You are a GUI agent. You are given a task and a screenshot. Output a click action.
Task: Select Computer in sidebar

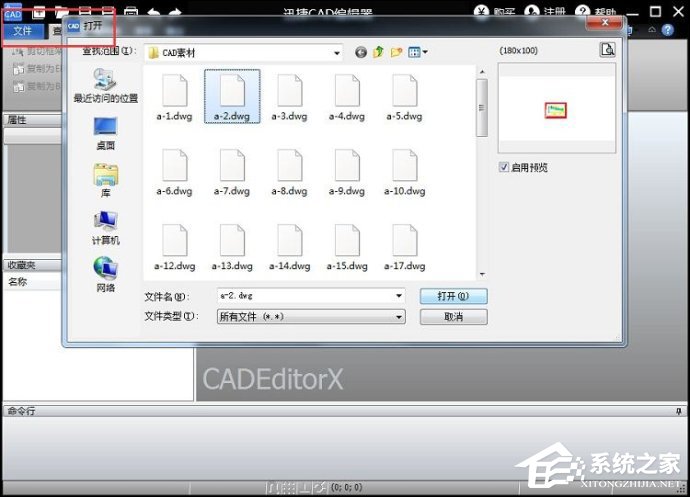coord(105,229)
